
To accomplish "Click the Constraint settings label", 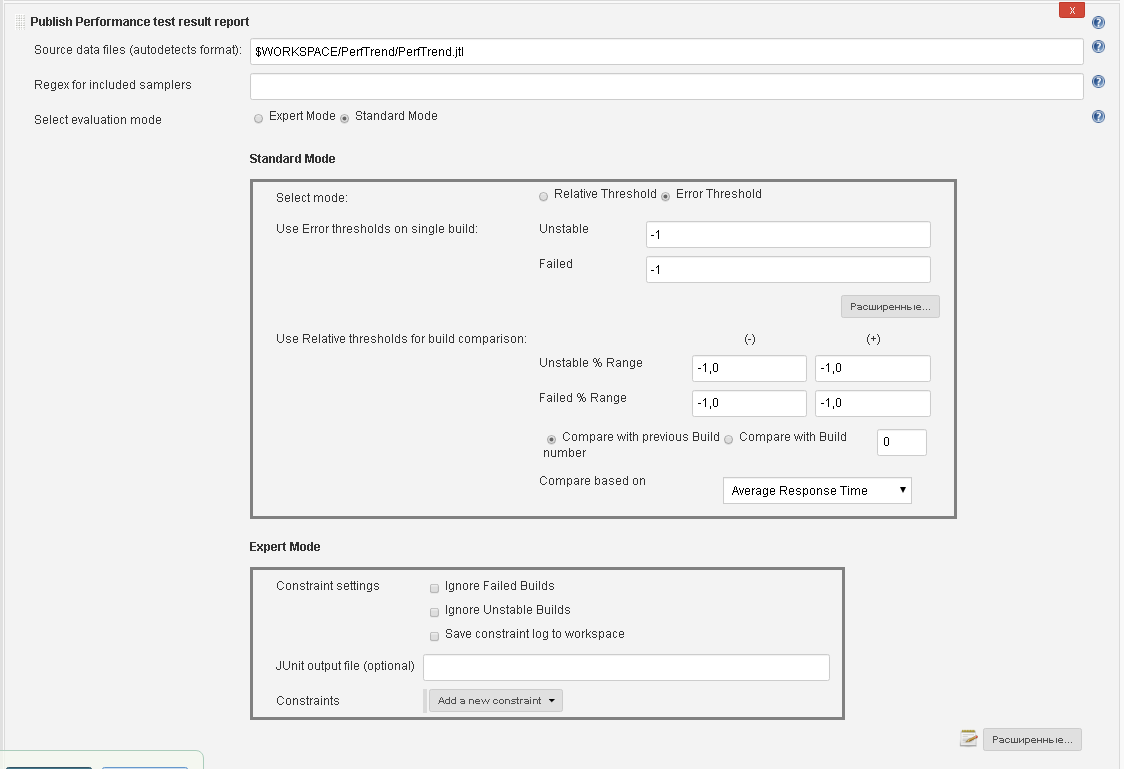I will [328, 586].
